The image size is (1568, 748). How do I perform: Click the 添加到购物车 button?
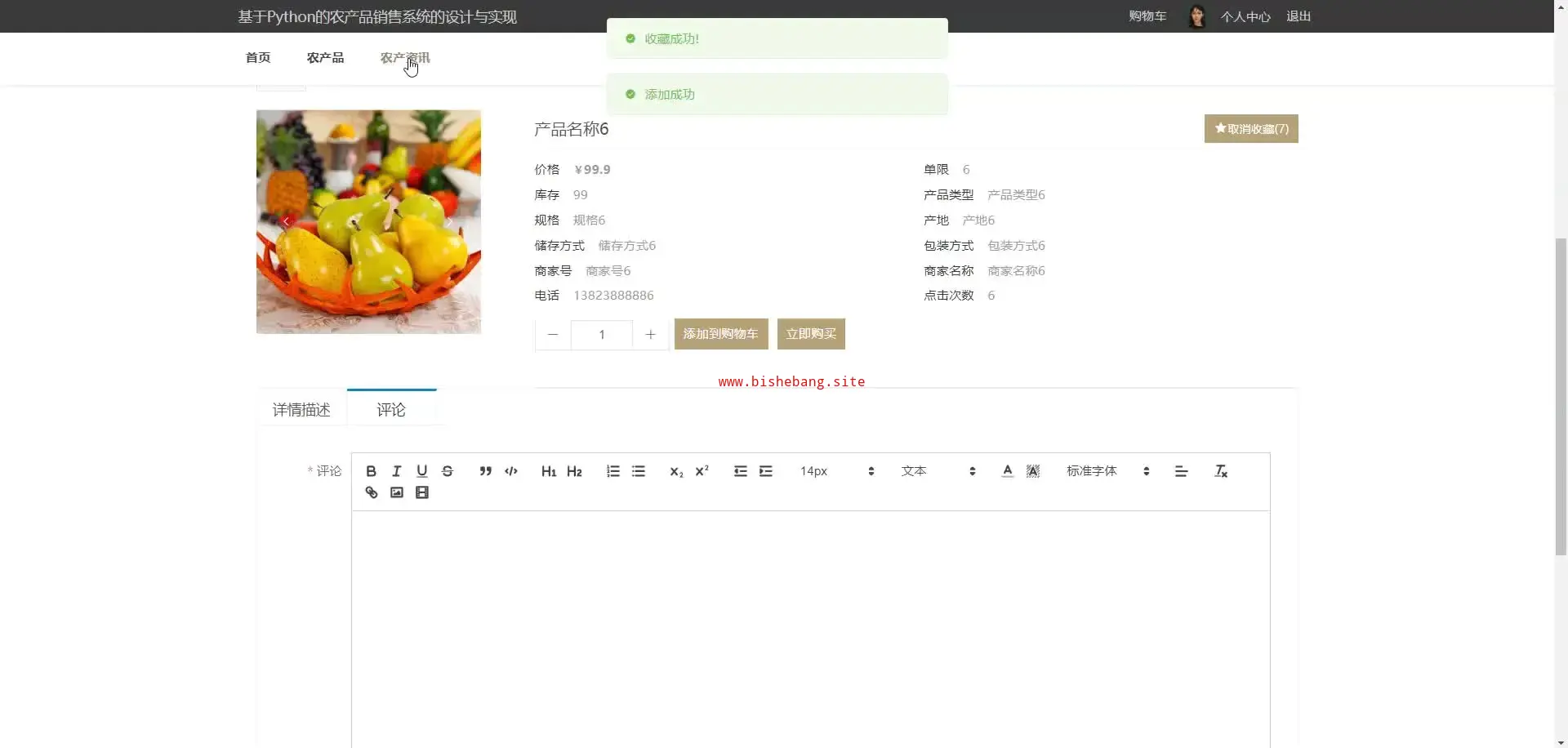[720, 334]
